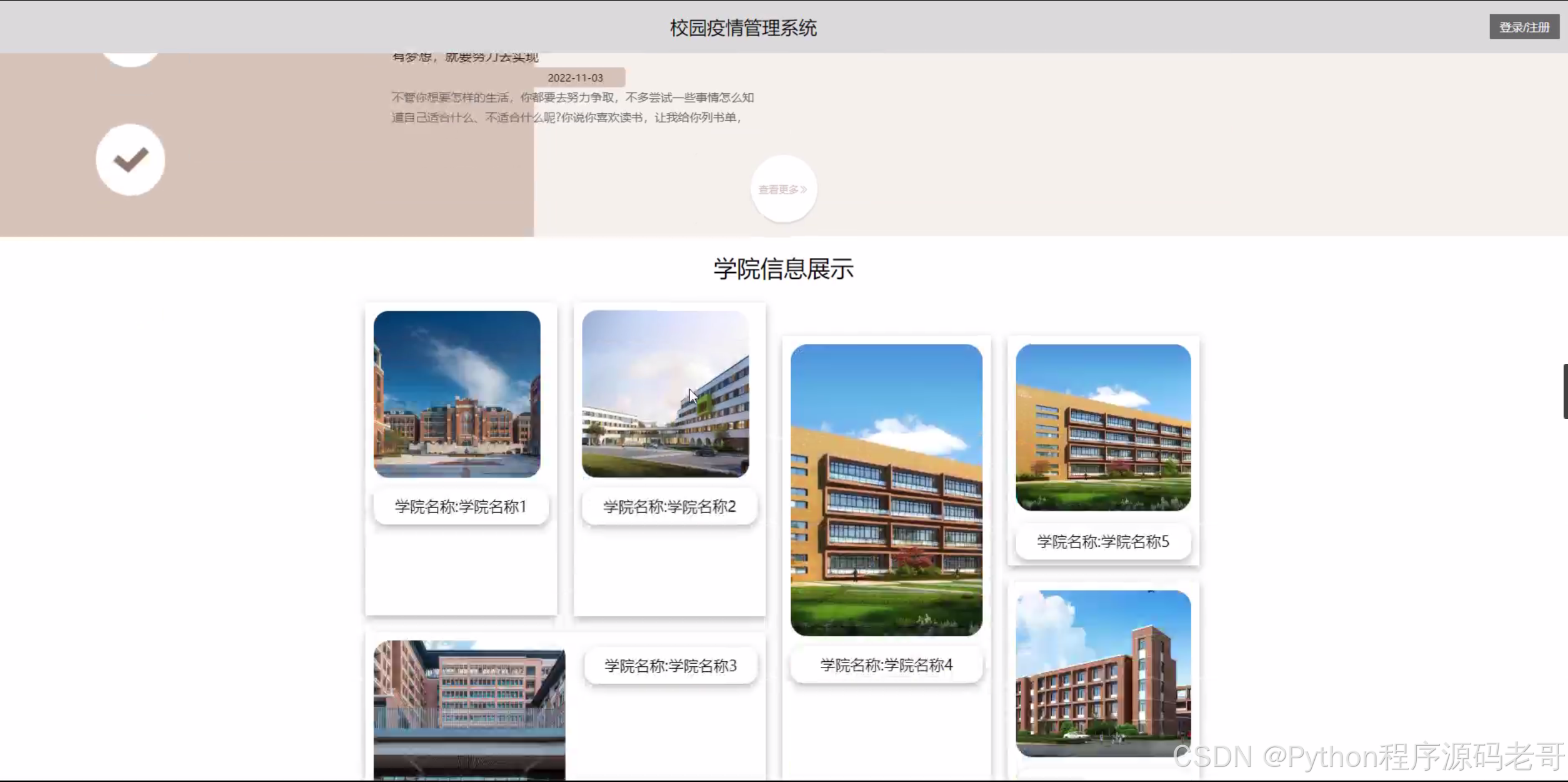The image size is (1568, 782).
Task: Click the 查看更多 round button
Action: click(x=783, y=189)
